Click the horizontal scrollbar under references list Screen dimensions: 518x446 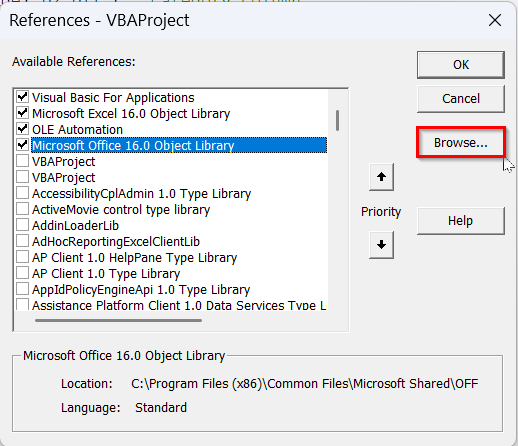coord(118,320)
